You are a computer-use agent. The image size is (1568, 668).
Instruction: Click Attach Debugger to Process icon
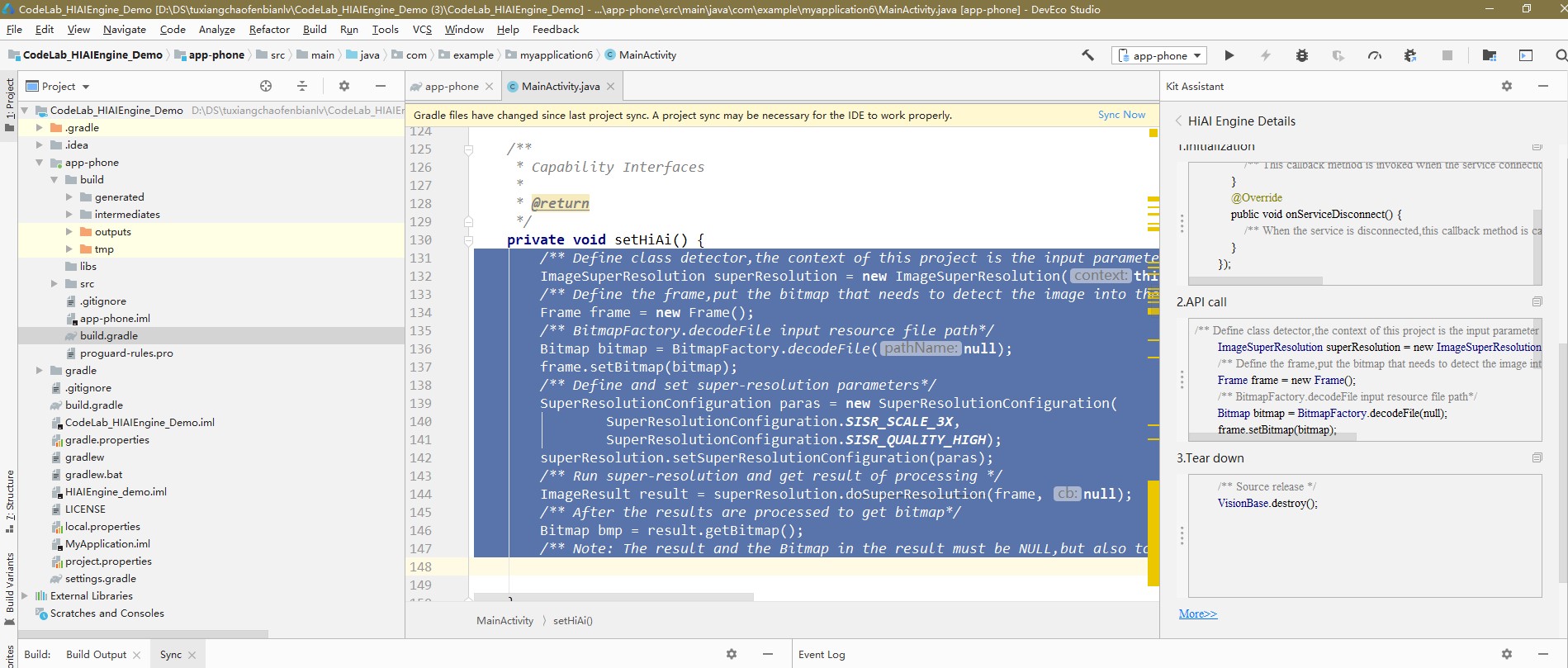click(1410, 55)
